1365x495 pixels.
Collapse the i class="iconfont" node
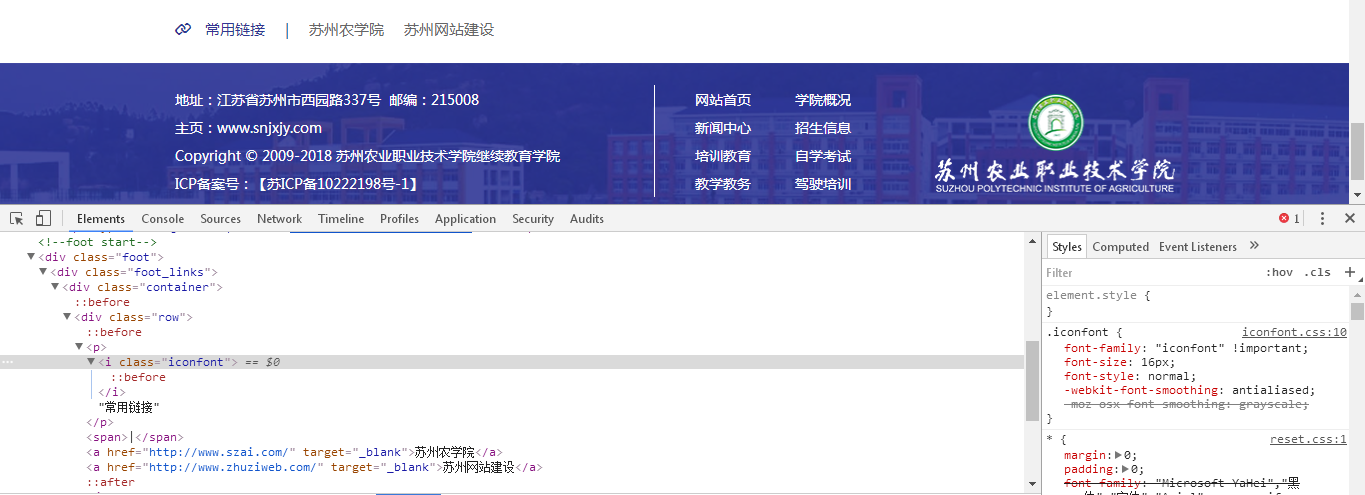coord(91,362)
